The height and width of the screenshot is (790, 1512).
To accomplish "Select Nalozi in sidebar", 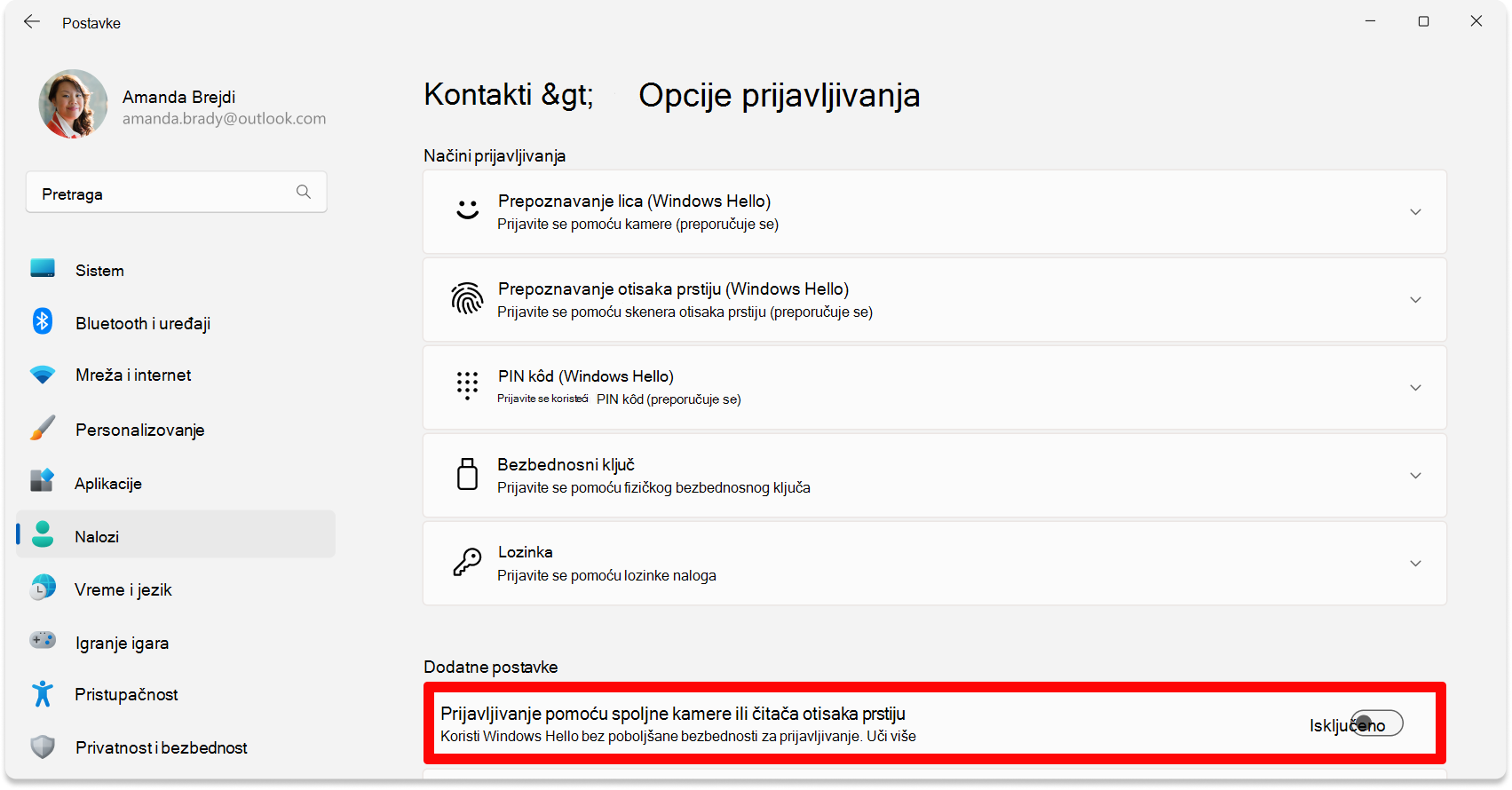I will coord(176,534).
